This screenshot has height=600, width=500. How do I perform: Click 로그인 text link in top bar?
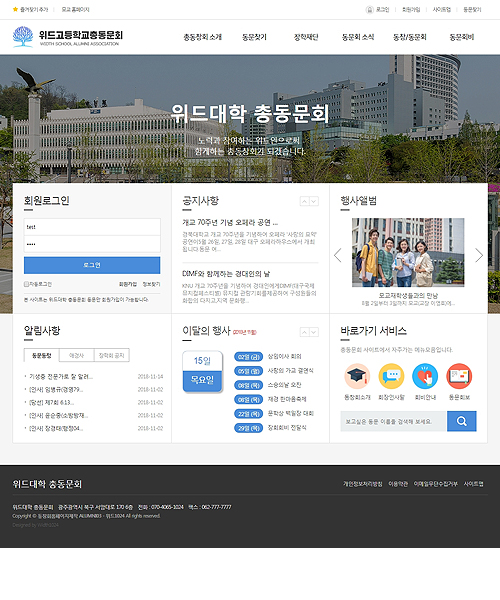(x=382, y=10)
